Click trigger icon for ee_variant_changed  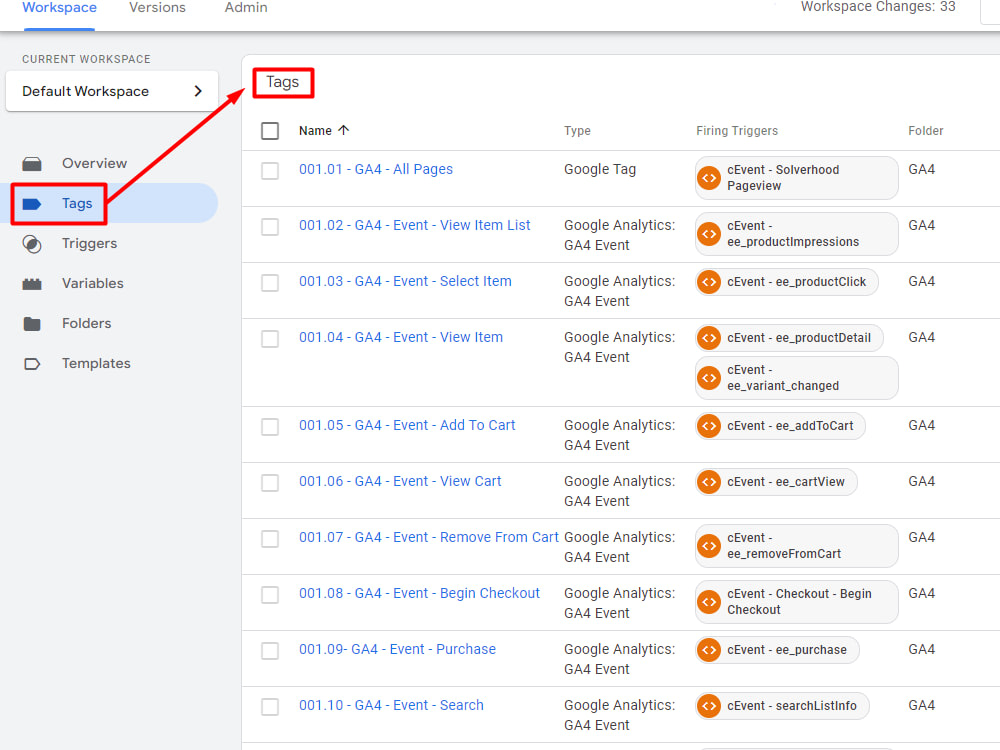709,378
